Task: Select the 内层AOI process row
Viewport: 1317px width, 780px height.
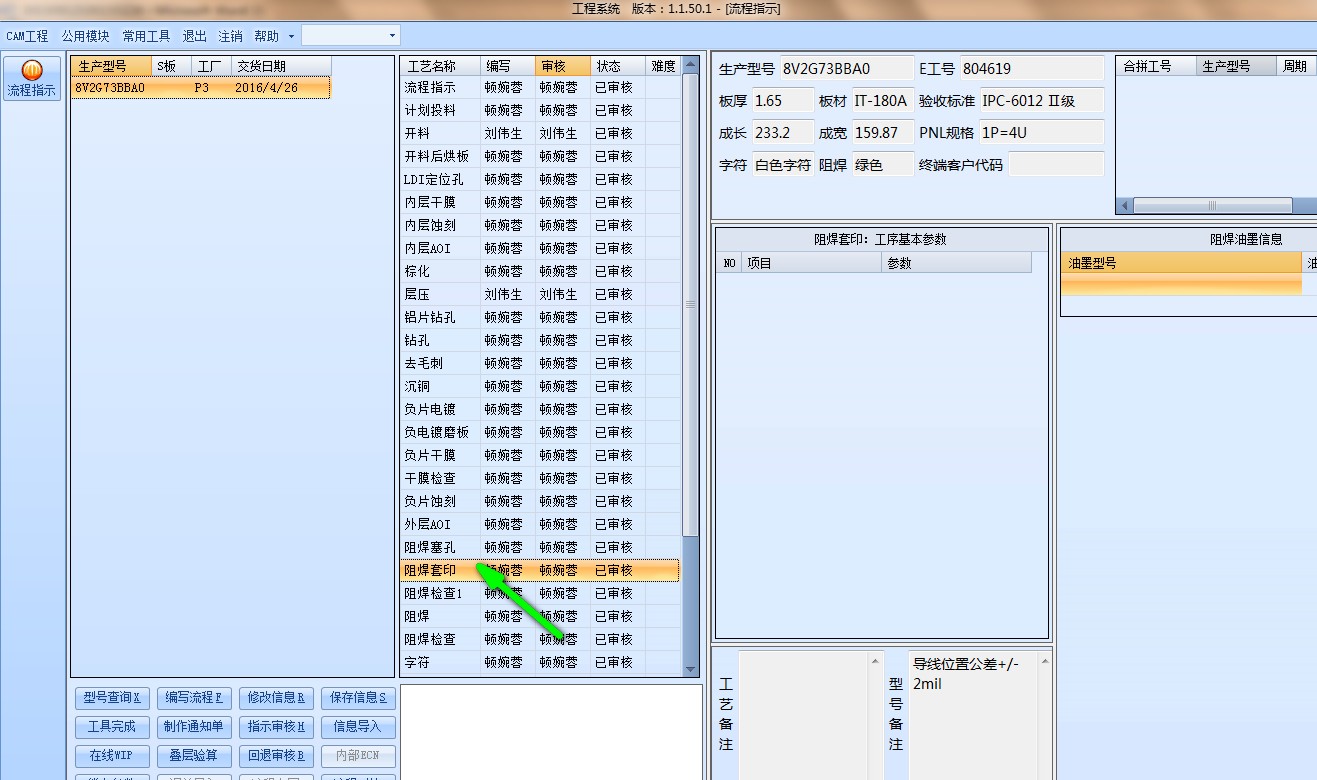Action: pyautogui.click(x=540, y=248)
